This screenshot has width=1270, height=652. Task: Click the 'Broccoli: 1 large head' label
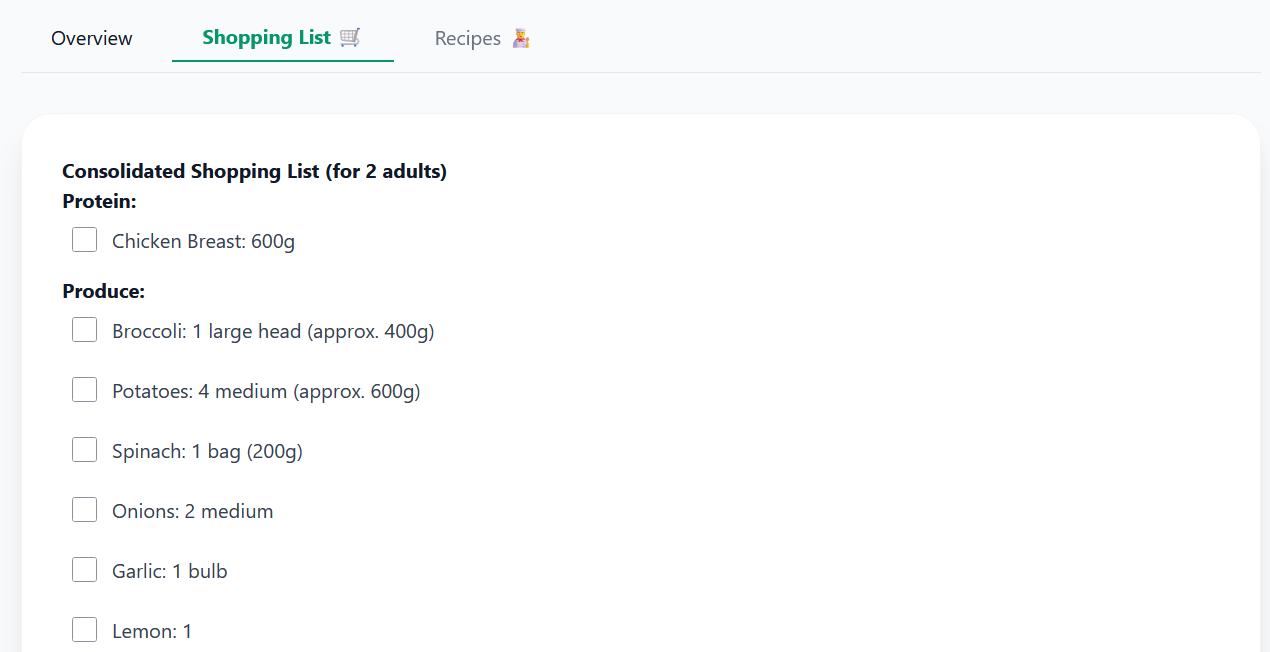[273, 331]
